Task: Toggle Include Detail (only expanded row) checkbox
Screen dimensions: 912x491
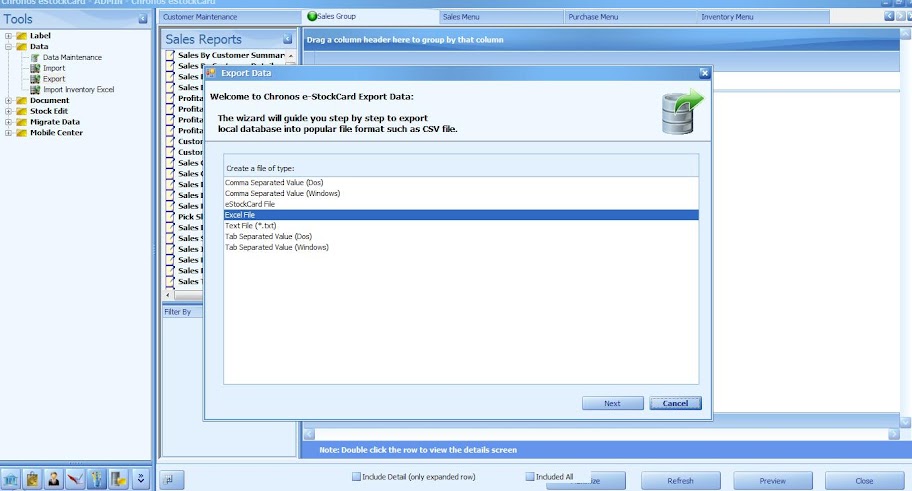Action: pyautogui.click(x=356, y=476)
